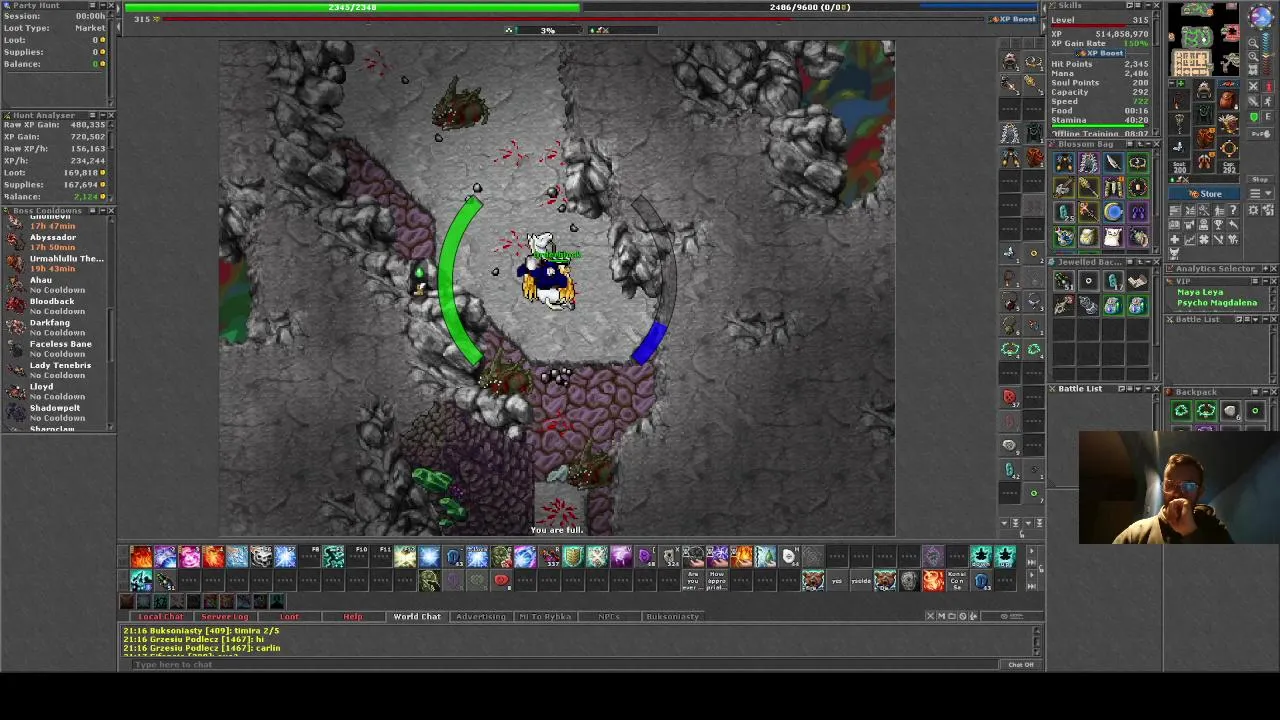
Task: Select VIP entry Maya Leya
Action: point(1200,292)
